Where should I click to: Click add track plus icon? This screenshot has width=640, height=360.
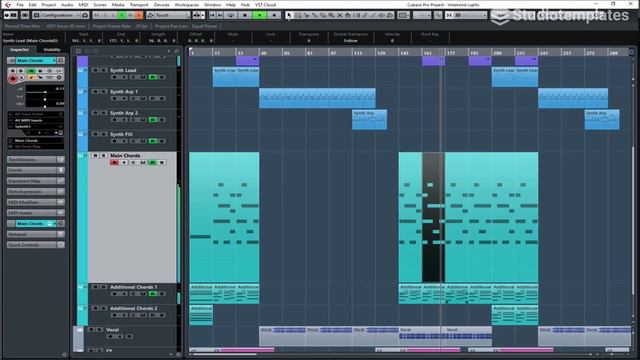pyautogui.click(x=168, y=51)
